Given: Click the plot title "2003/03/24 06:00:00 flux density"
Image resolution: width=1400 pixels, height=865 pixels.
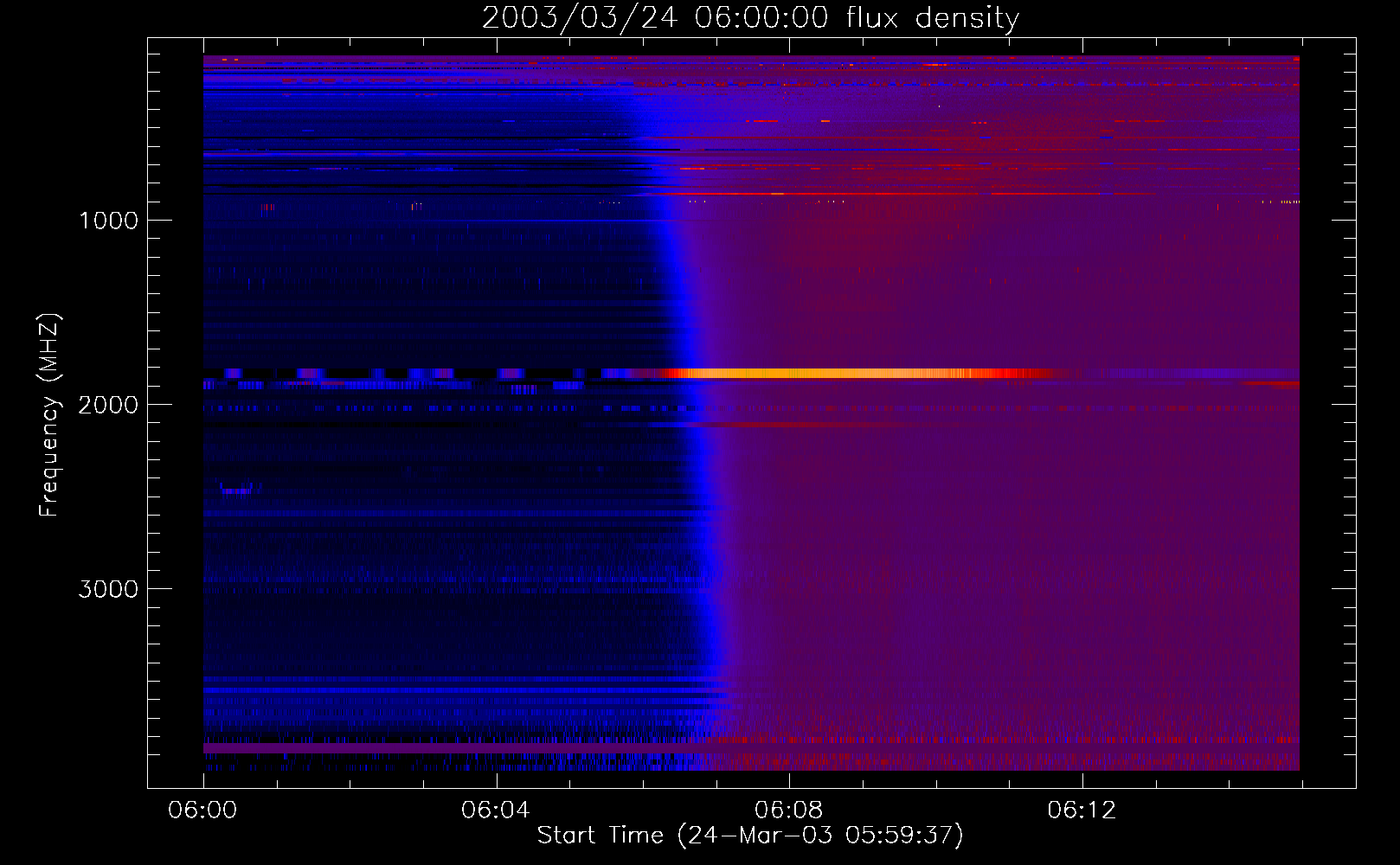Looking at the screenshot, I should pos(750,18).
